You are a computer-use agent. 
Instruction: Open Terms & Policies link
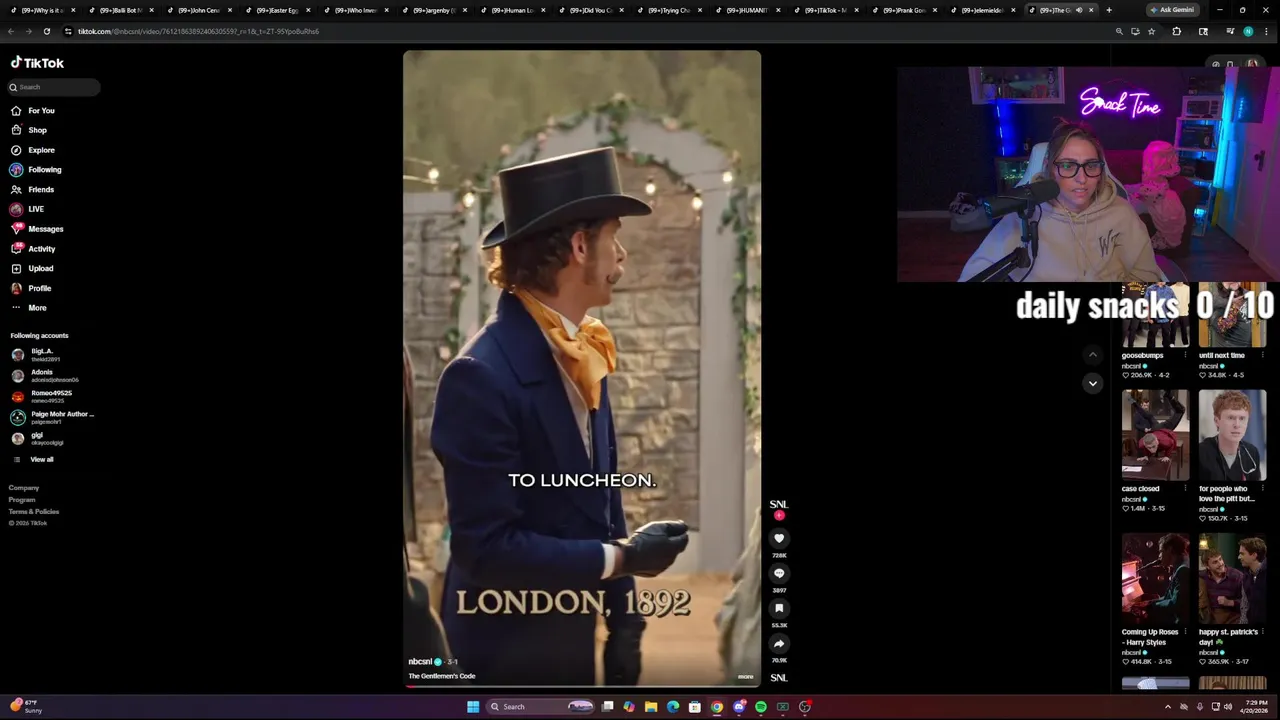tap(34, 512)
